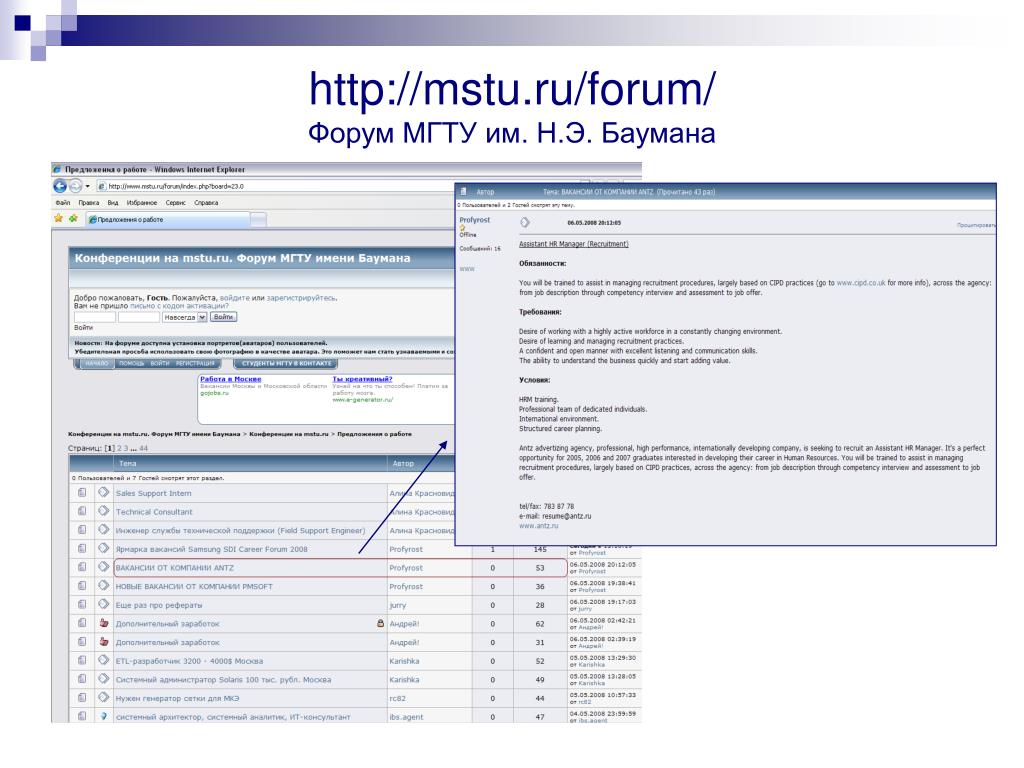Open the Системный администратор Solaris topic
The height and width of the screenshot is (768, 1024).
click(x=223, y=680)
